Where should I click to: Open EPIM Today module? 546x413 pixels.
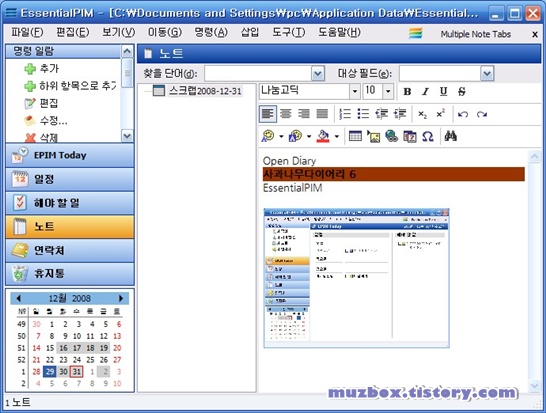click(70, 155)
